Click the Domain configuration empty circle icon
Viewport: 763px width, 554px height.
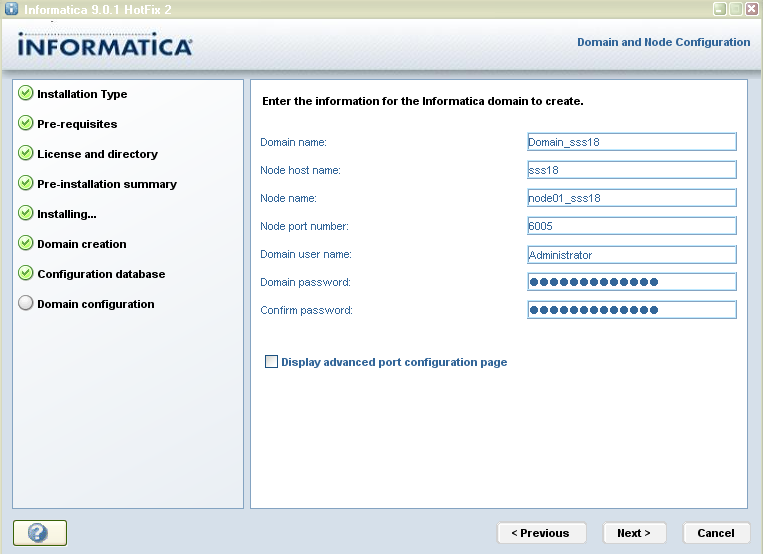(26, 303)
